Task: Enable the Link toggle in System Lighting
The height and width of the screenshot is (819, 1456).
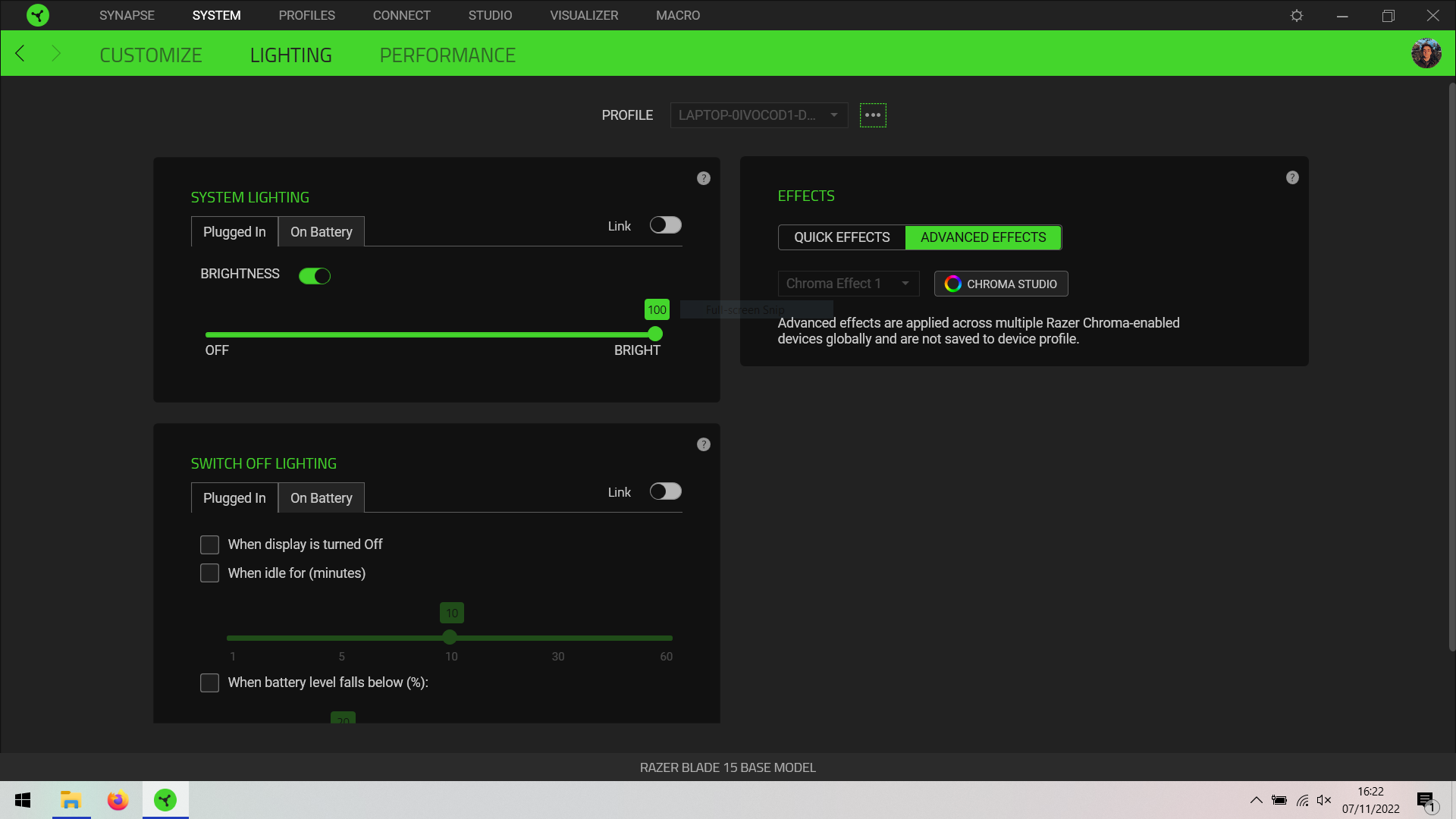Action: (x=665, y=224)
